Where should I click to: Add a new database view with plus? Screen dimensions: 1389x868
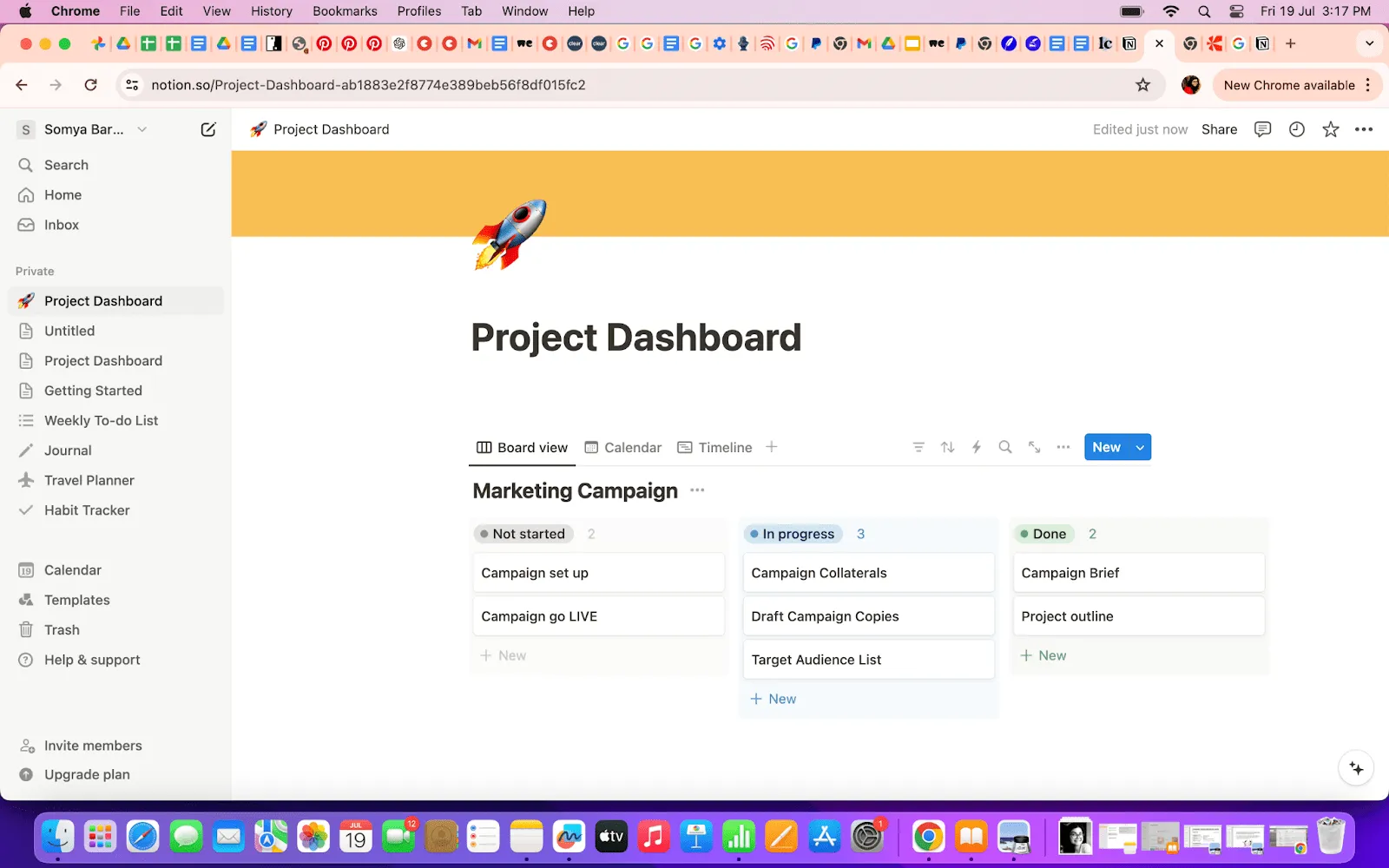click(772, 447)
